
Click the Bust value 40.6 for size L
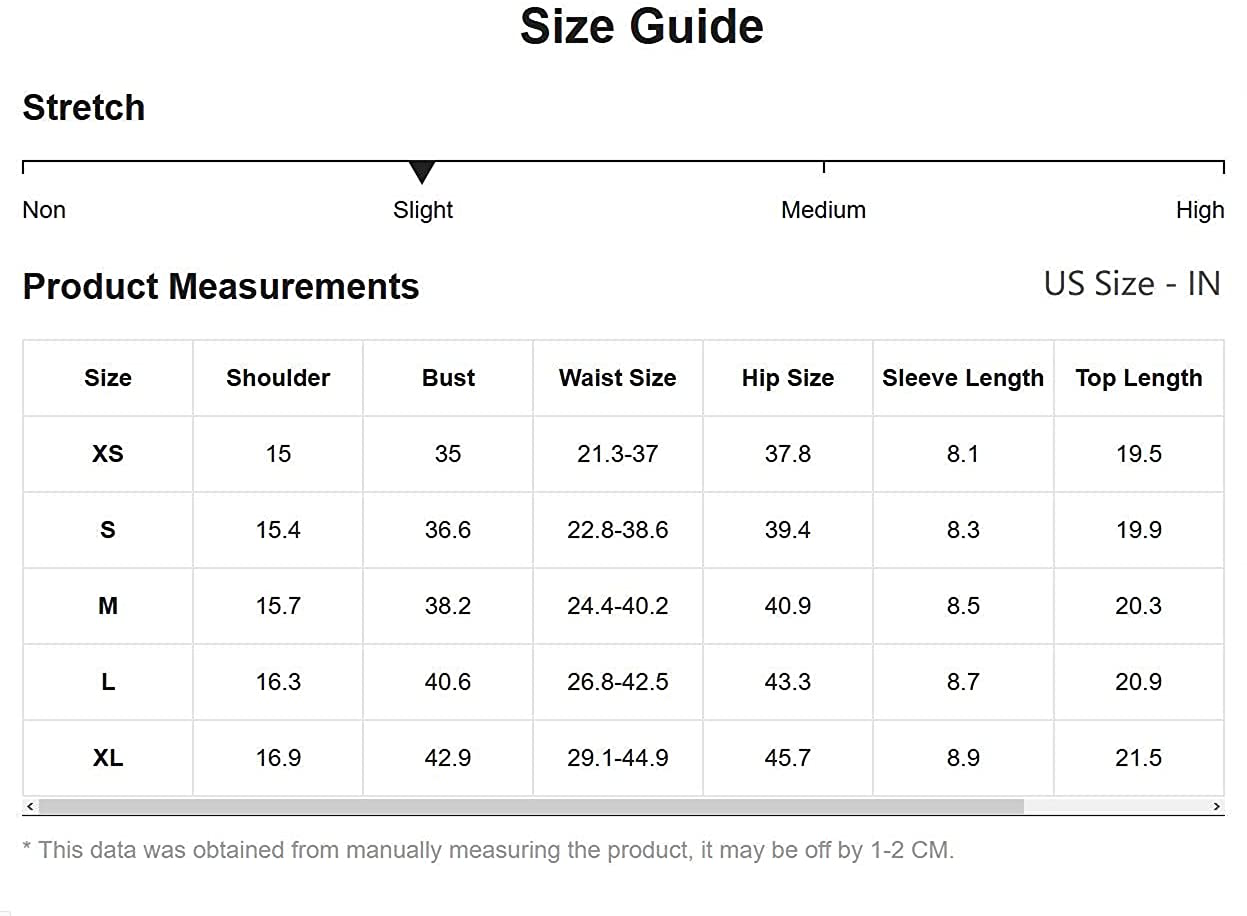[x=448, y=682]
